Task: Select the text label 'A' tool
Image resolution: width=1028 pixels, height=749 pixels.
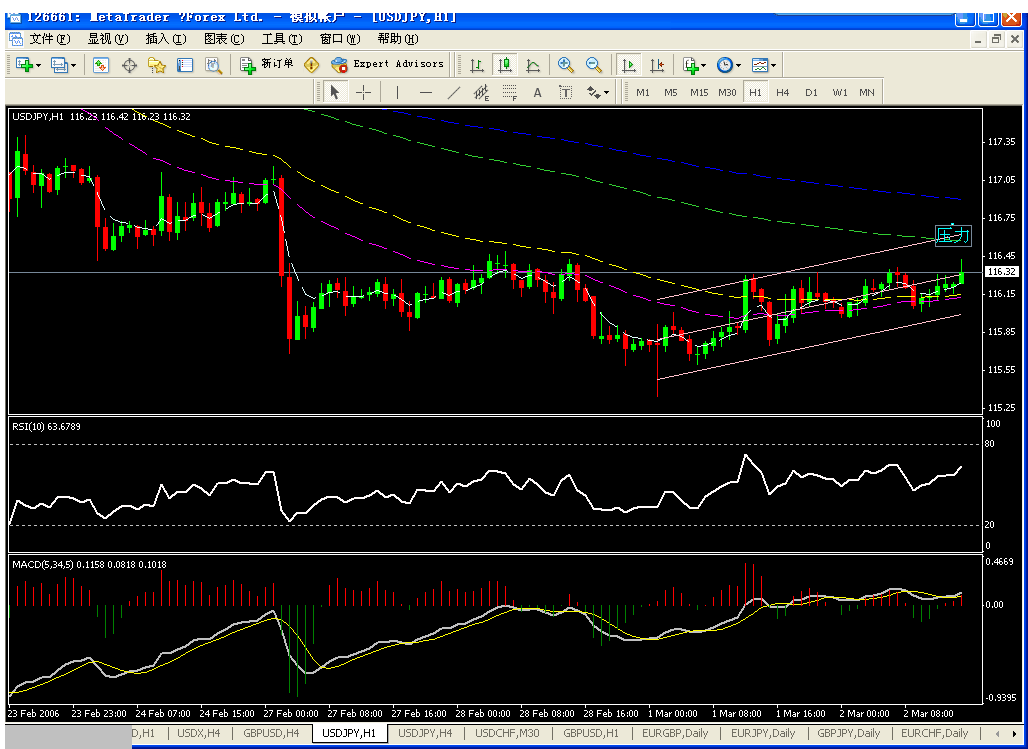Action: point(537,93)
